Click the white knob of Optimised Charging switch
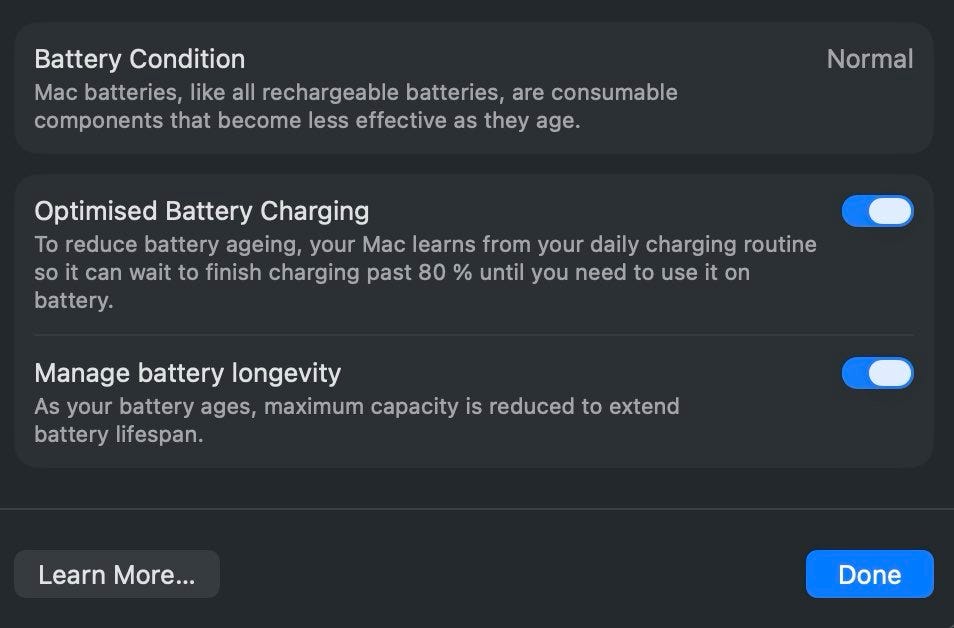The image size is (954, 628). pyautogui.click(x=890, y=211)
